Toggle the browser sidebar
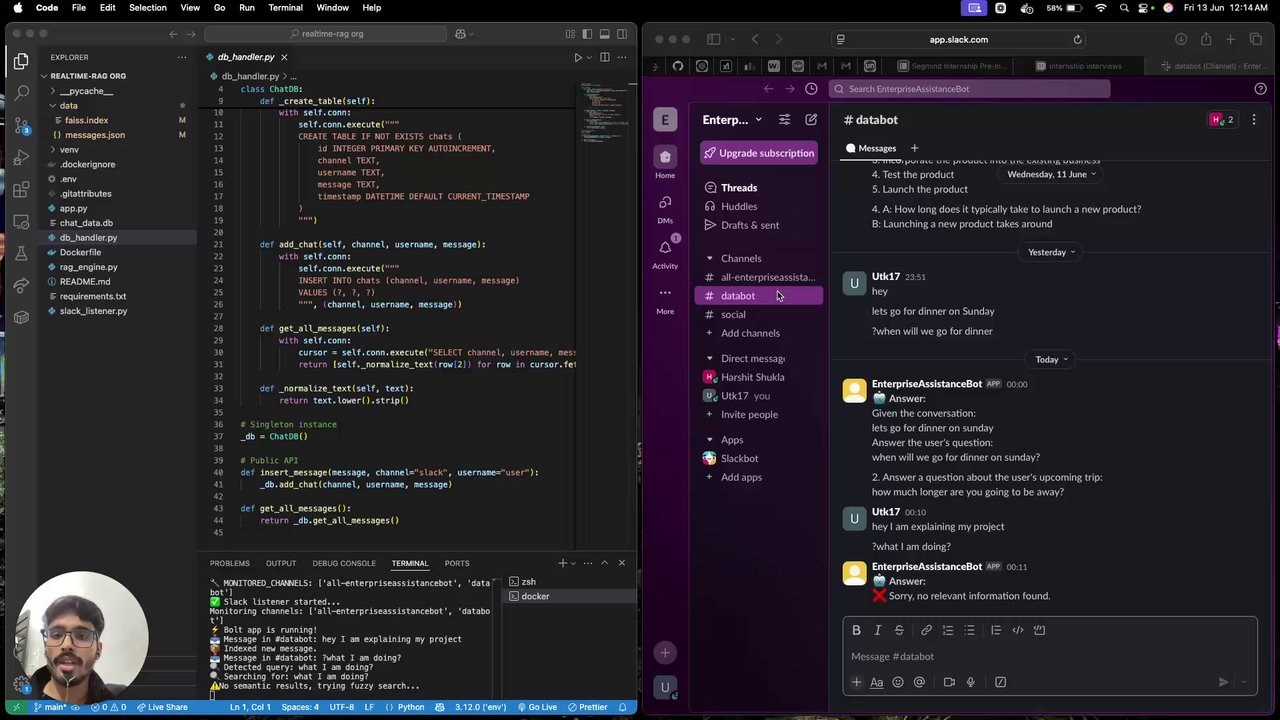1280x720 pixels. (713, 40)
